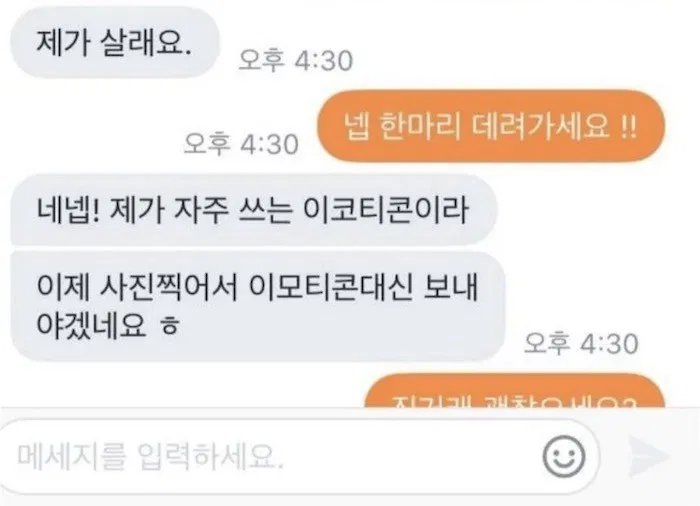Click the '오후 4:30' timestamp after '야겠네요 ㅎ'
Image resolution: width=700 pixels, height=506 pixels.
tap(581, 343)
